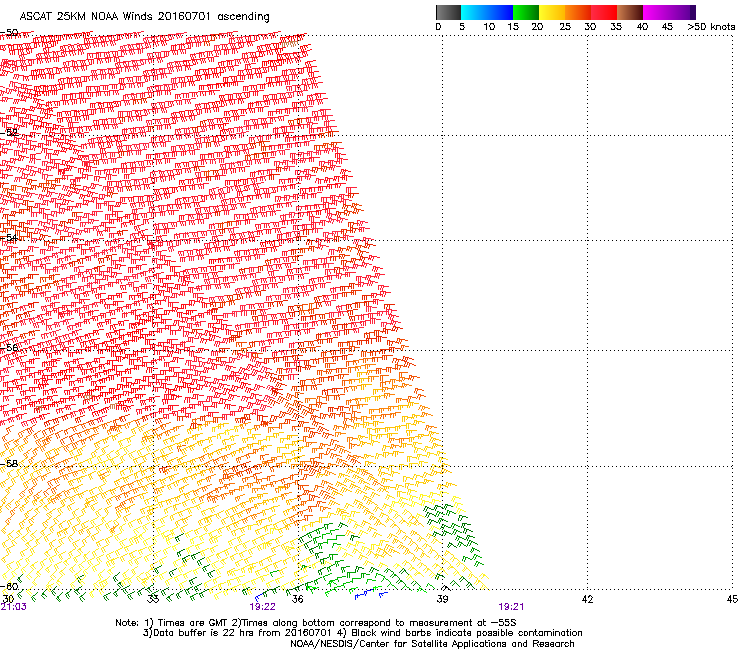740x650 pixels.
Task: Click the '>50 knots' legend label
Action: 711,27
